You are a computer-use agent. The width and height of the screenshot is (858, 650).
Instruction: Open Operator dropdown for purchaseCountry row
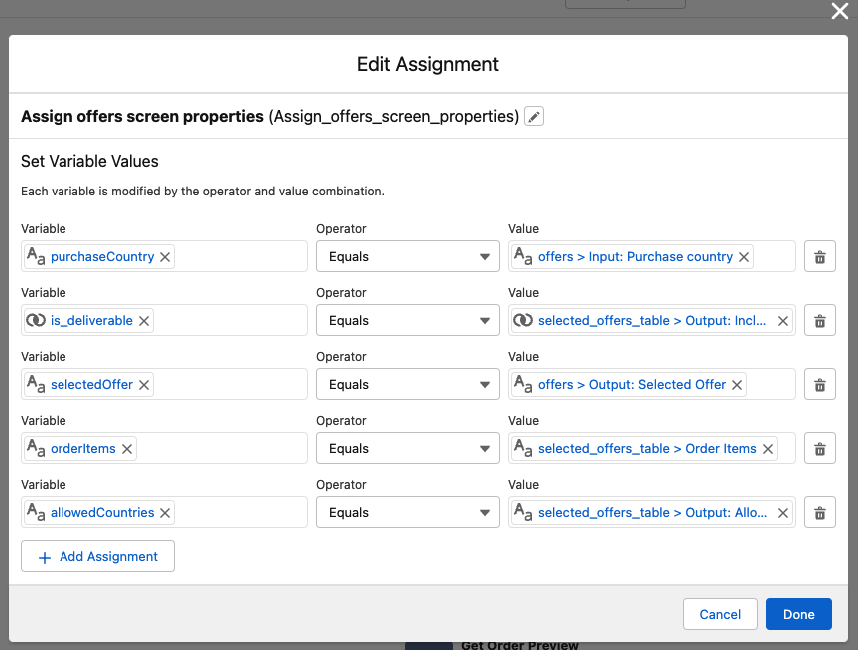pyautogui.click(x=407, y=257)
